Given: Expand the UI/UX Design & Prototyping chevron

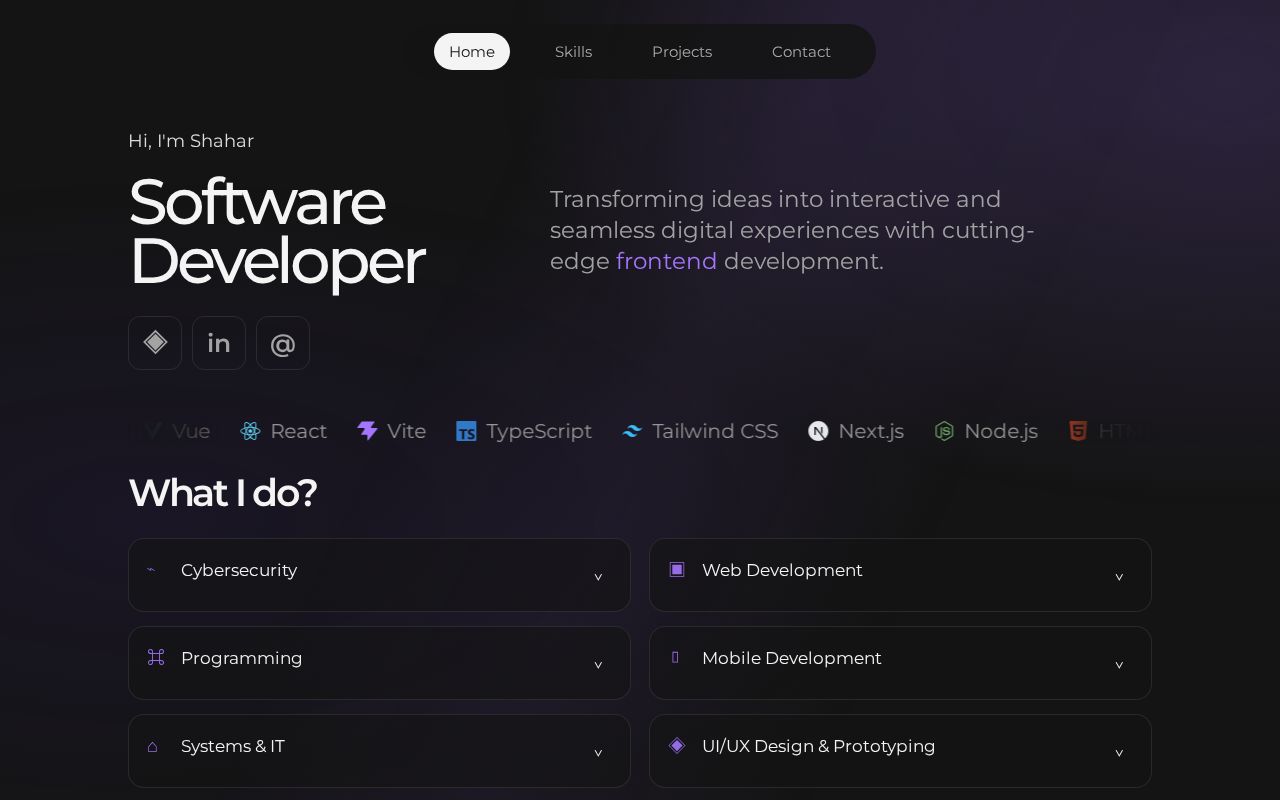Looking at the screenshot, I should click(1119, 753).
